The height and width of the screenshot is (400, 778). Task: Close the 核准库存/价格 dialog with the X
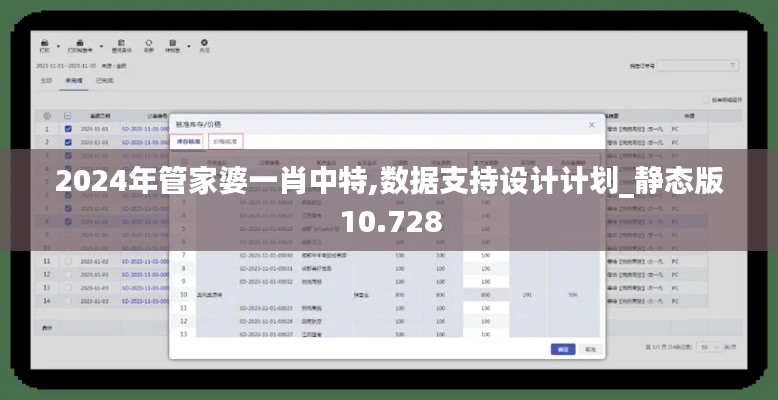pos(591,125)
